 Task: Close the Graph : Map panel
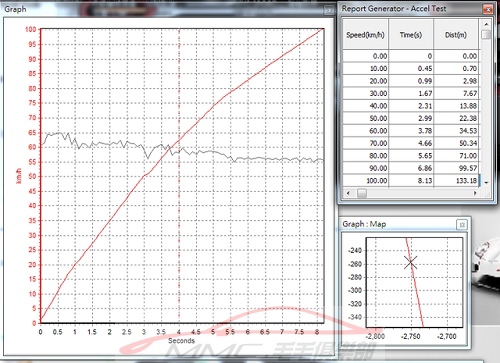(x=462, y=225)
